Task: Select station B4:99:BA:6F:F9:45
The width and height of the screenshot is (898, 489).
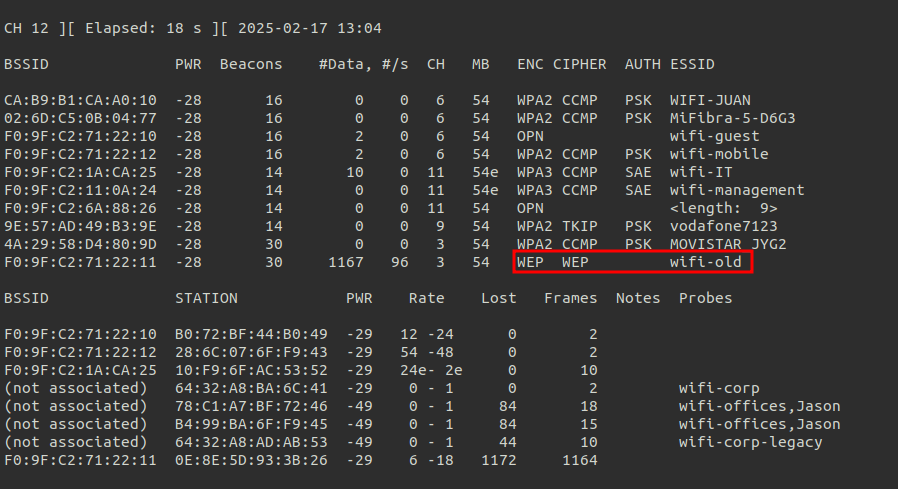Action: (x=251, y=424)
